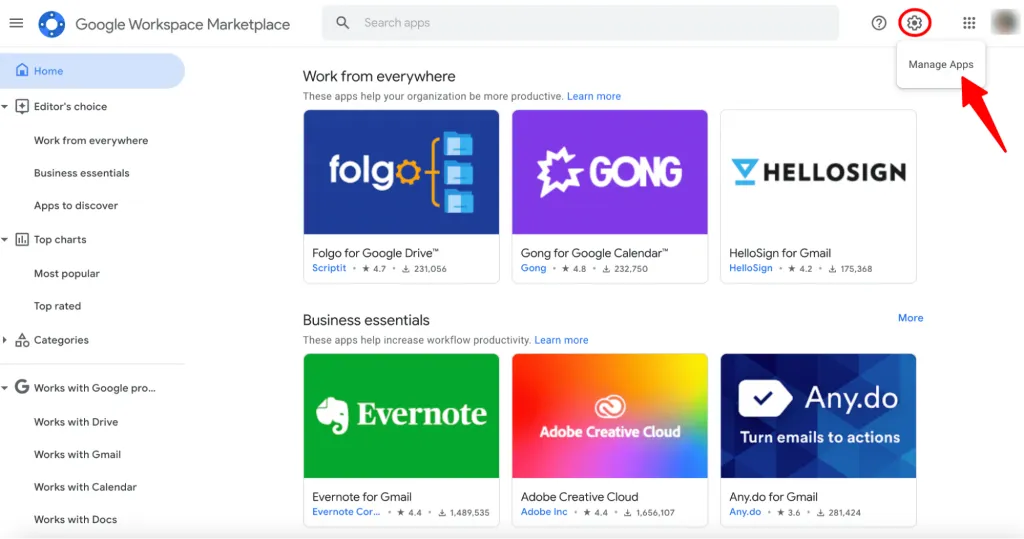Click Learn more under Work from everywhere
The width and height of the screenshot is (1024, 539).
coord(594,96)
